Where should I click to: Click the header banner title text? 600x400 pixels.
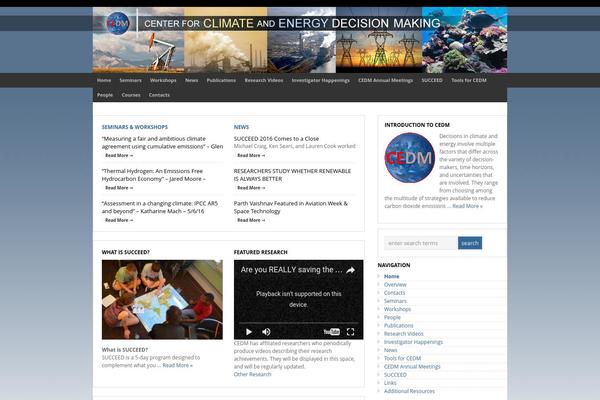pyautogui.click(x=292, y=24)
